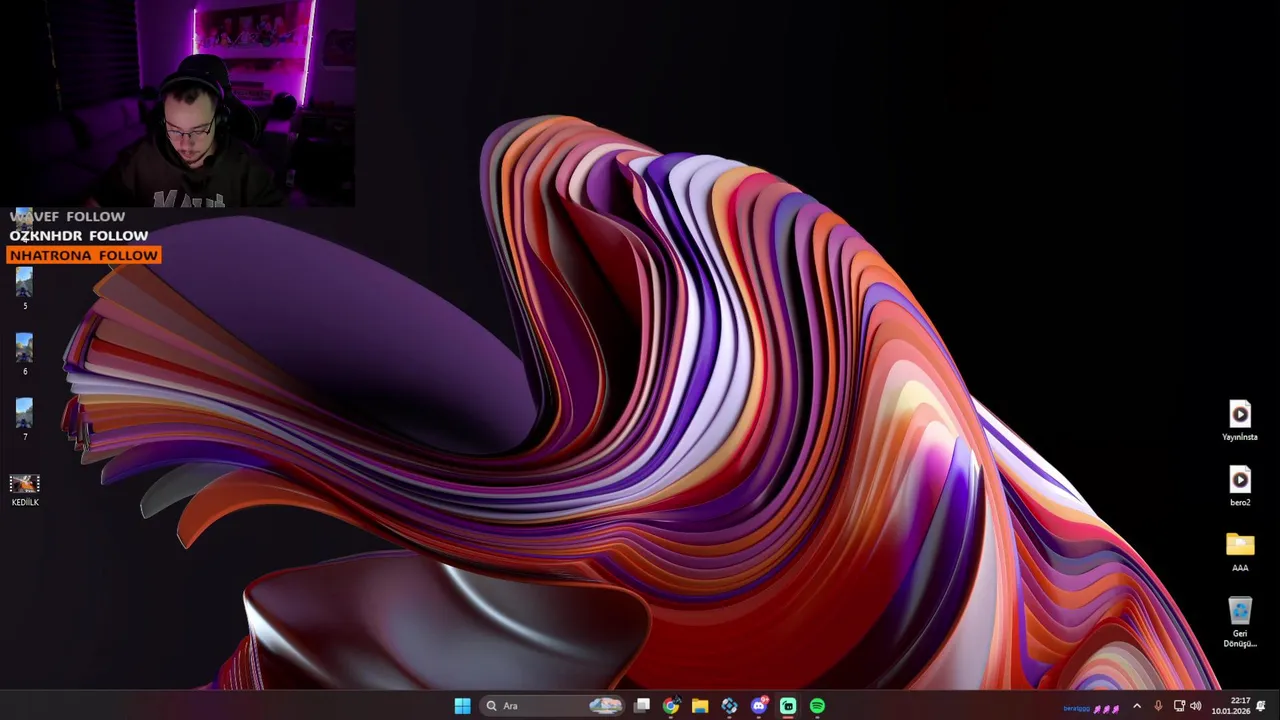
Task: Click the microphone tray icon
Action: [1158, 706]
